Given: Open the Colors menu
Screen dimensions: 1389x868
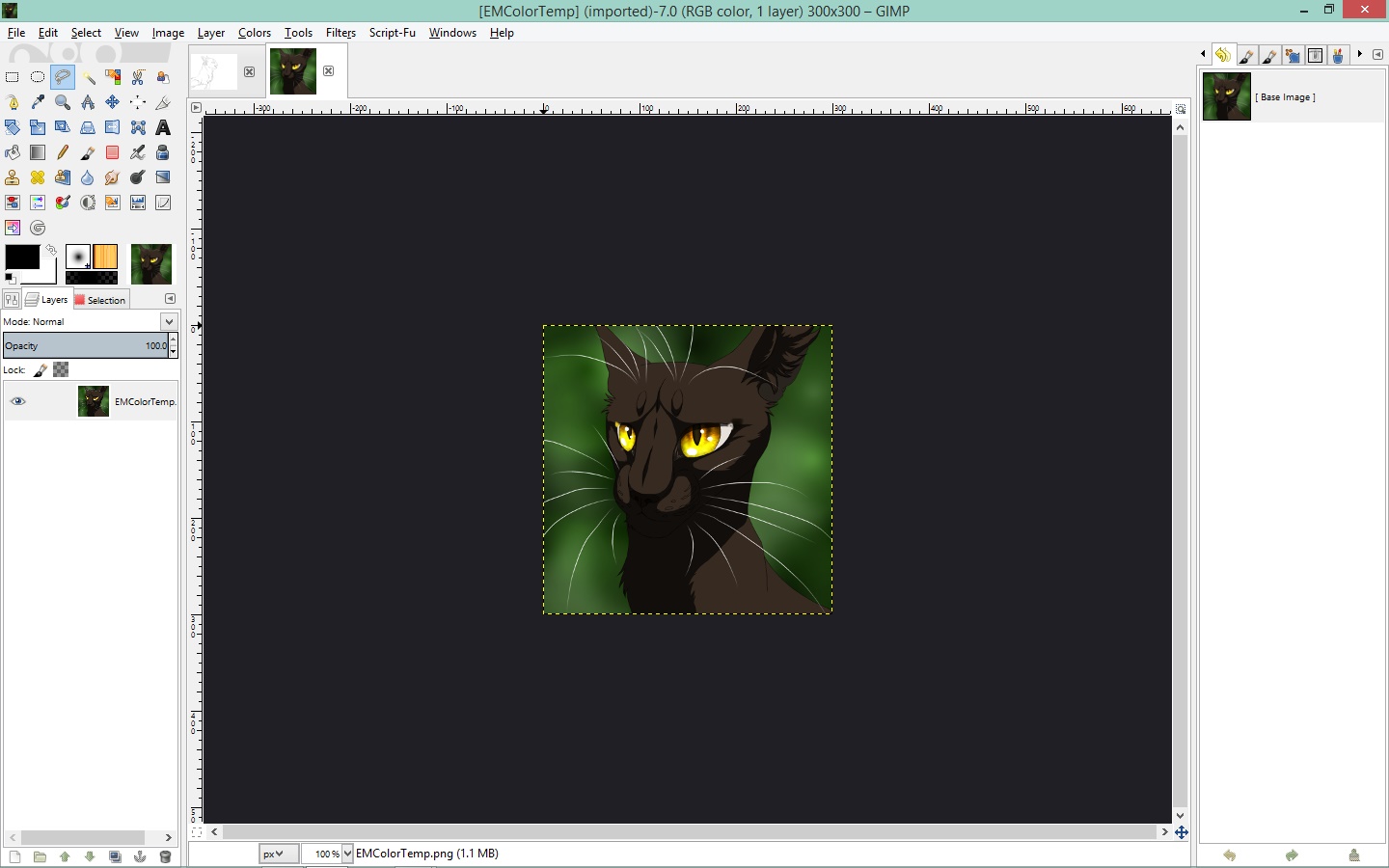Looking at the screenshot, I should click(x=255, y=33).
